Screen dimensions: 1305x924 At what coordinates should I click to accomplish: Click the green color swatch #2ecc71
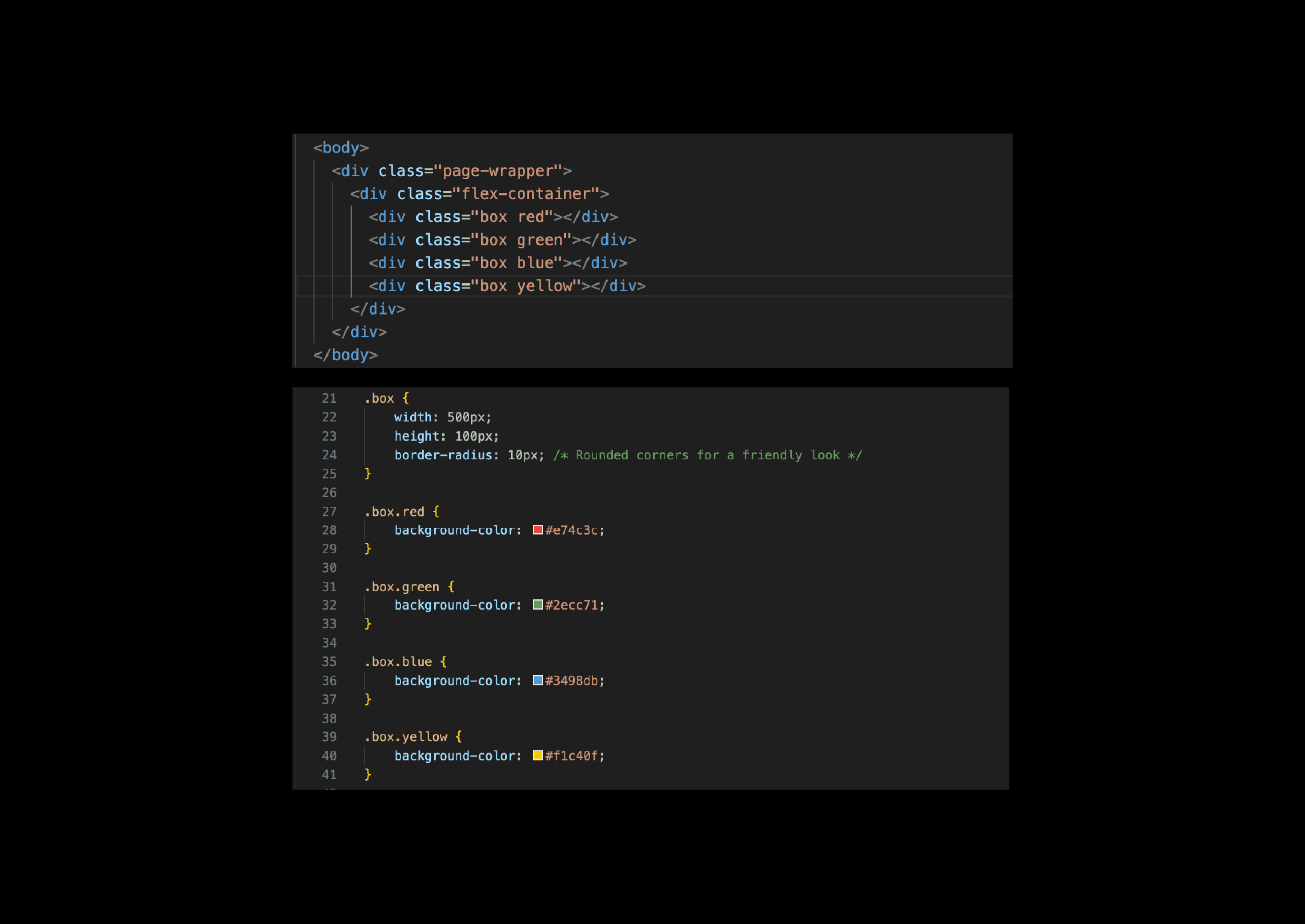(538, 605)
